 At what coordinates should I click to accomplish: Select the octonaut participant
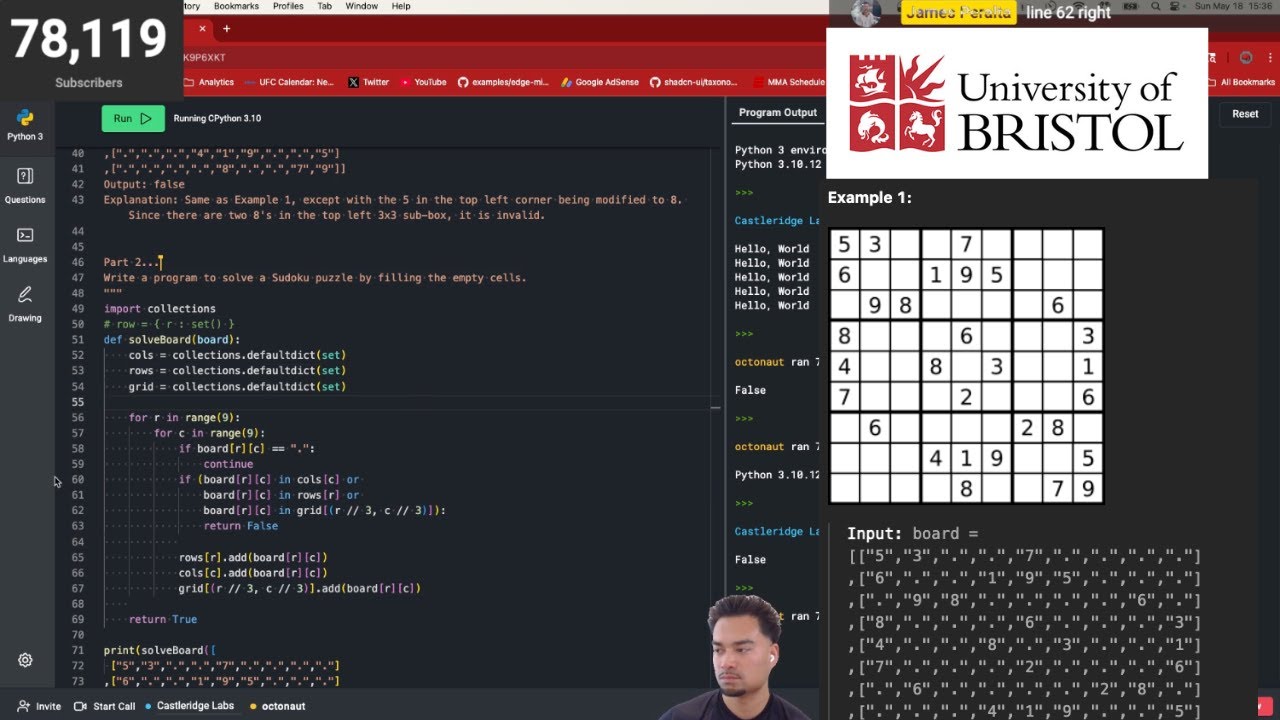283,706
